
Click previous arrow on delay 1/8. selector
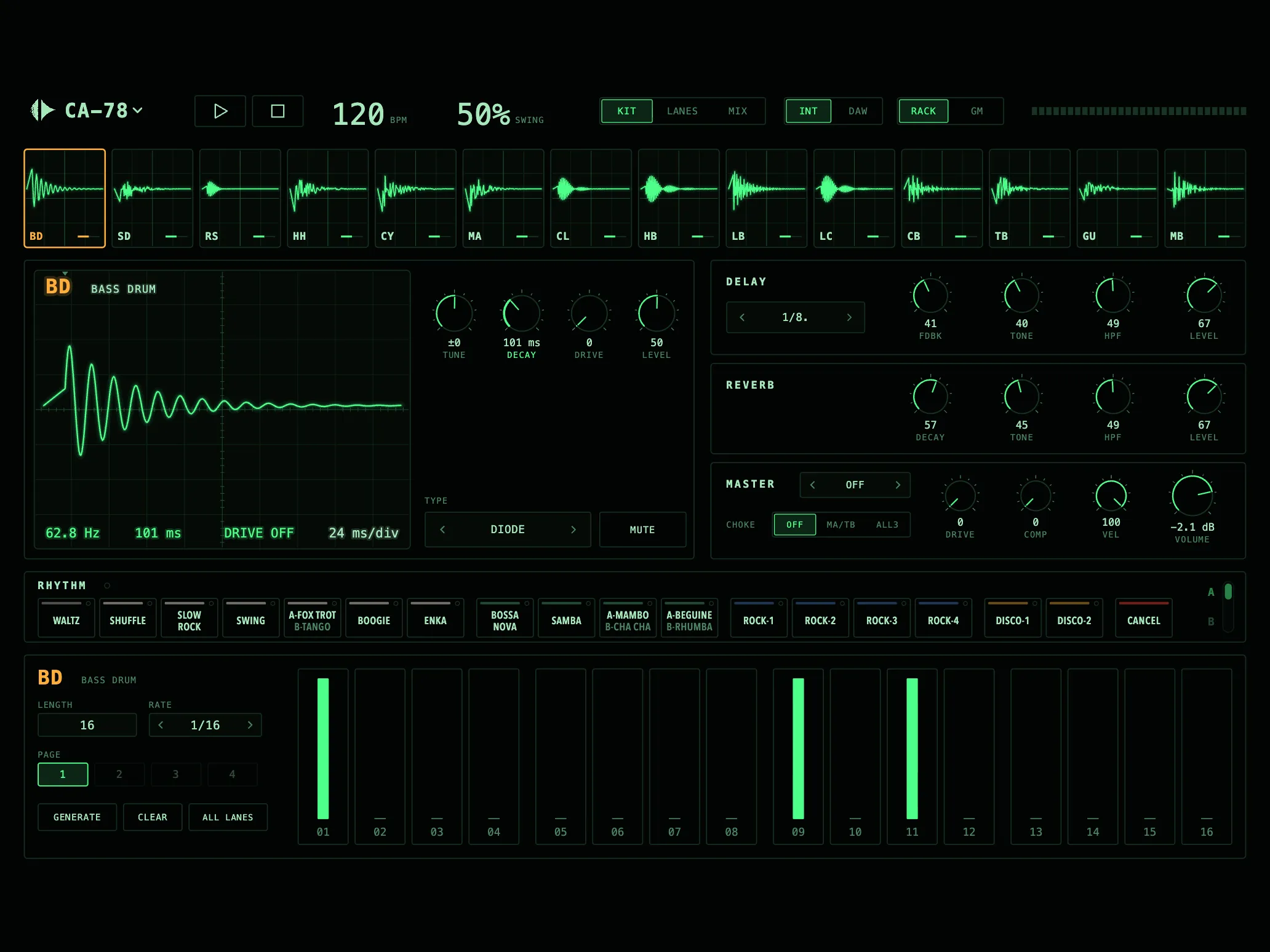coord(742,317)
